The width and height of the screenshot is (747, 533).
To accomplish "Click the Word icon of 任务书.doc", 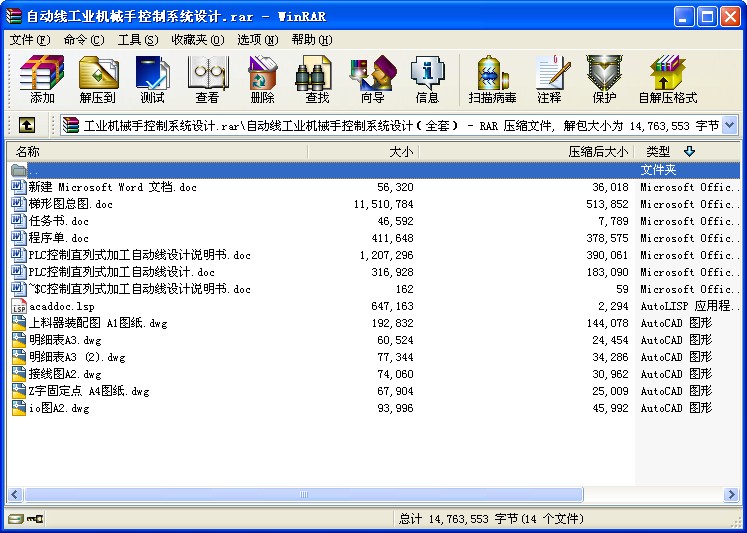I will [19, 221].
